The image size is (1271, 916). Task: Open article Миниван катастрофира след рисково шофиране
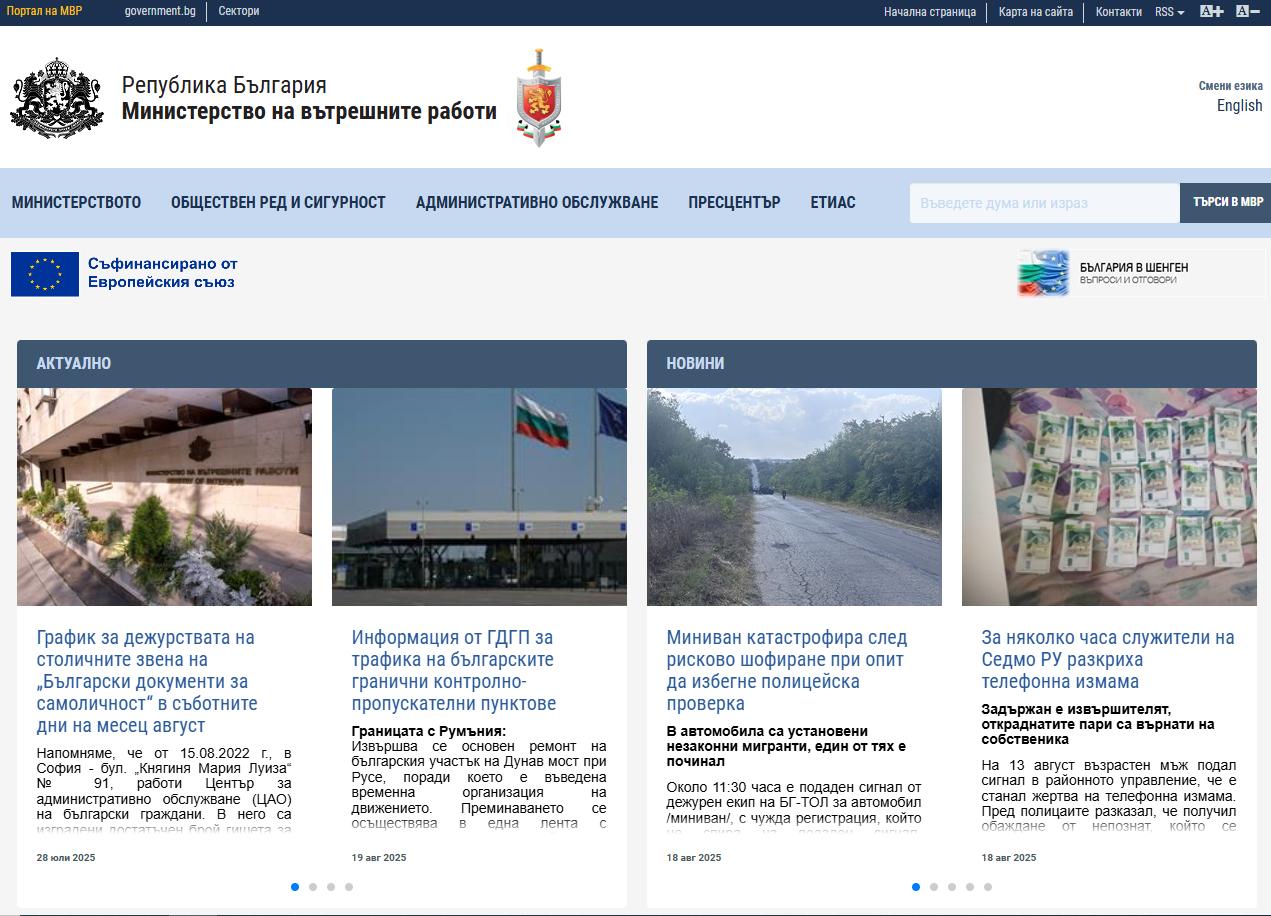pyautogui.click(x=787, y=670)
